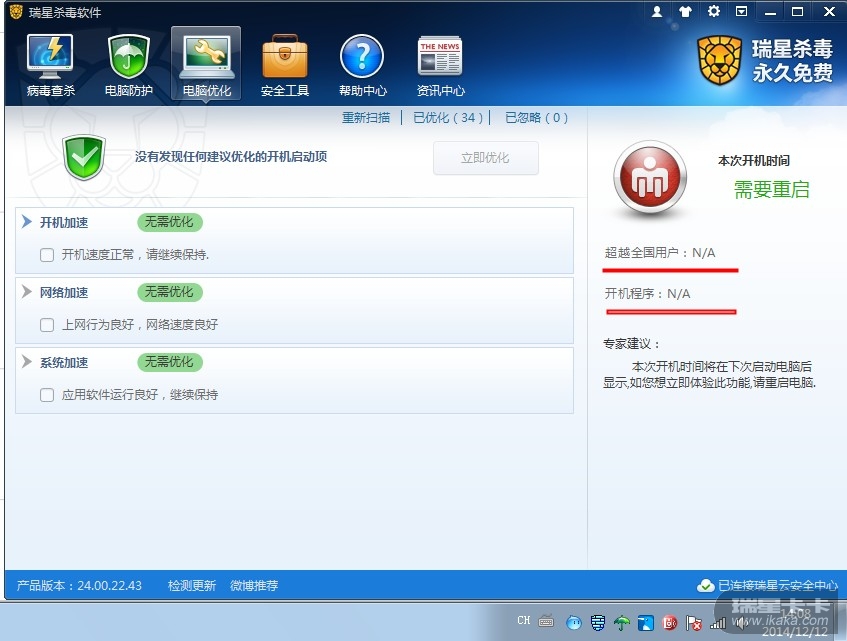Tick the 开机速度正常 checkbox
847x641 pixels.
tap(47, 255)
